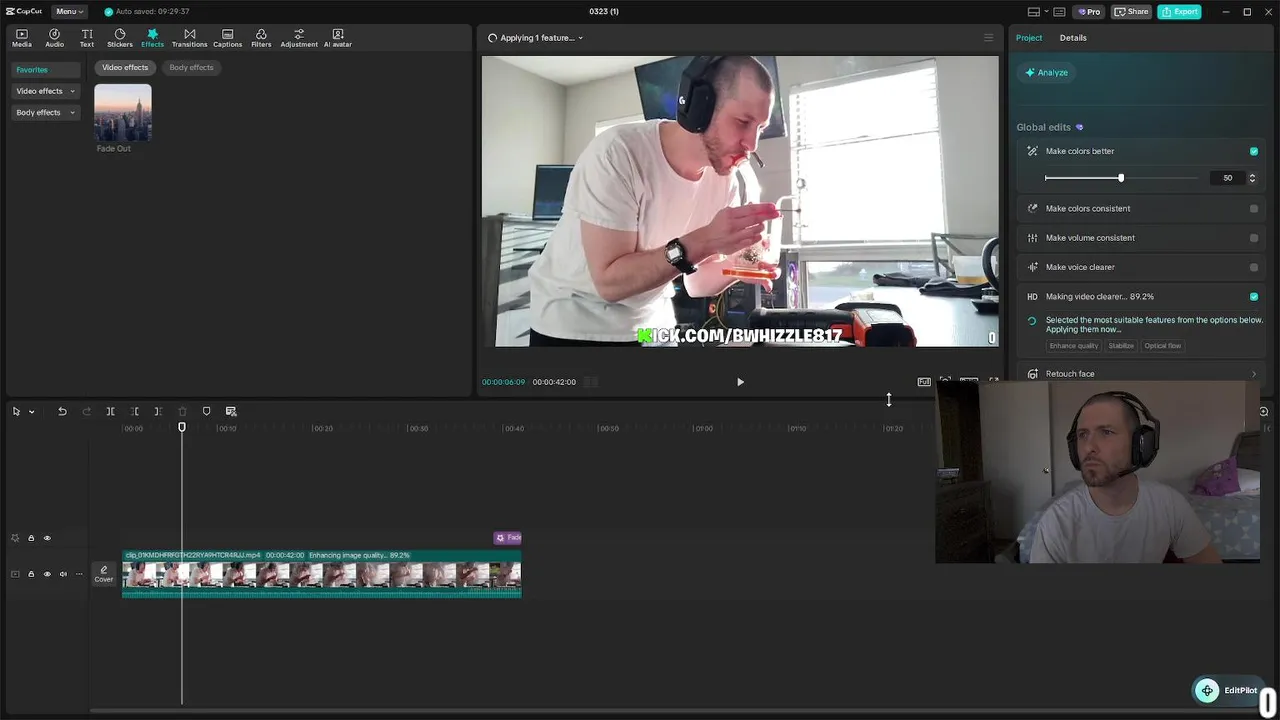The height and width of the screenshot is (720, 1280).
Task: Click the Pro membership badge
Action: click(x=1089, y=12)
